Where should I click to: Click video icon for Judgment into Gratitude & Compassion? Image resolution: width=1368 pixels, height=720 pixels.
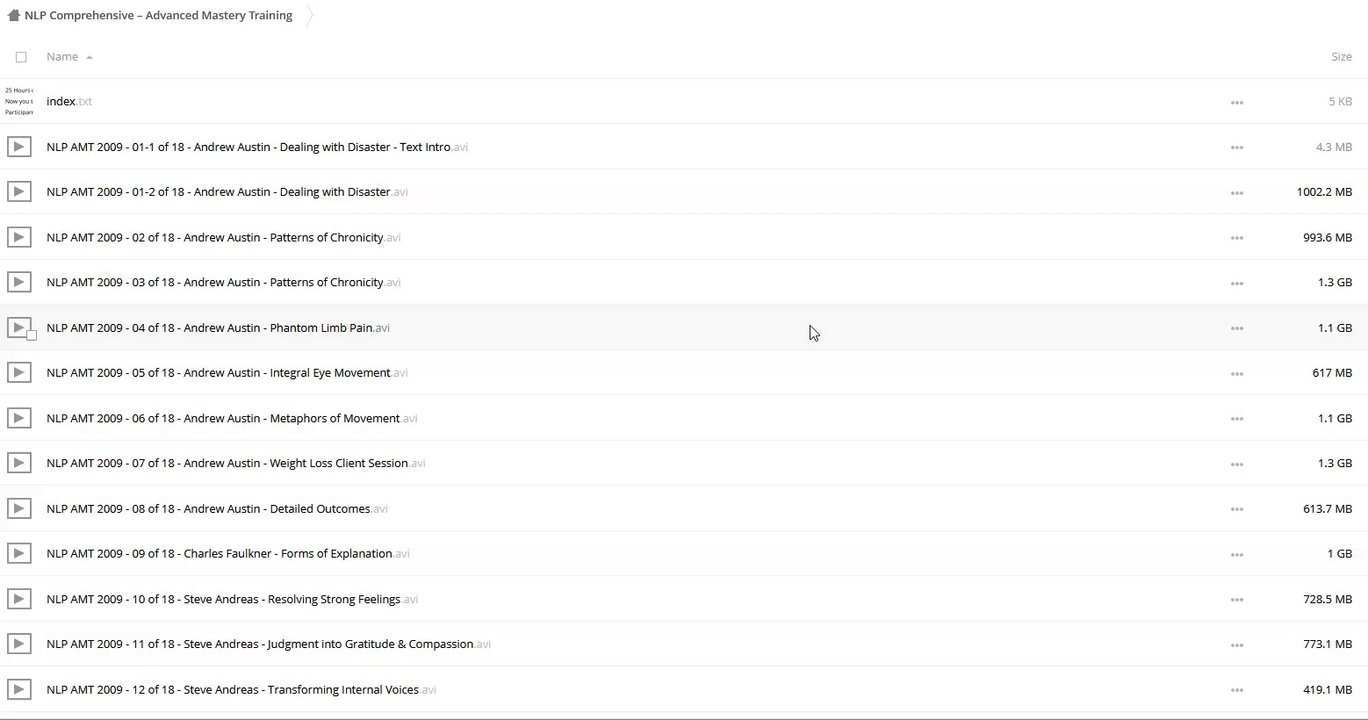tap(18, 644)
